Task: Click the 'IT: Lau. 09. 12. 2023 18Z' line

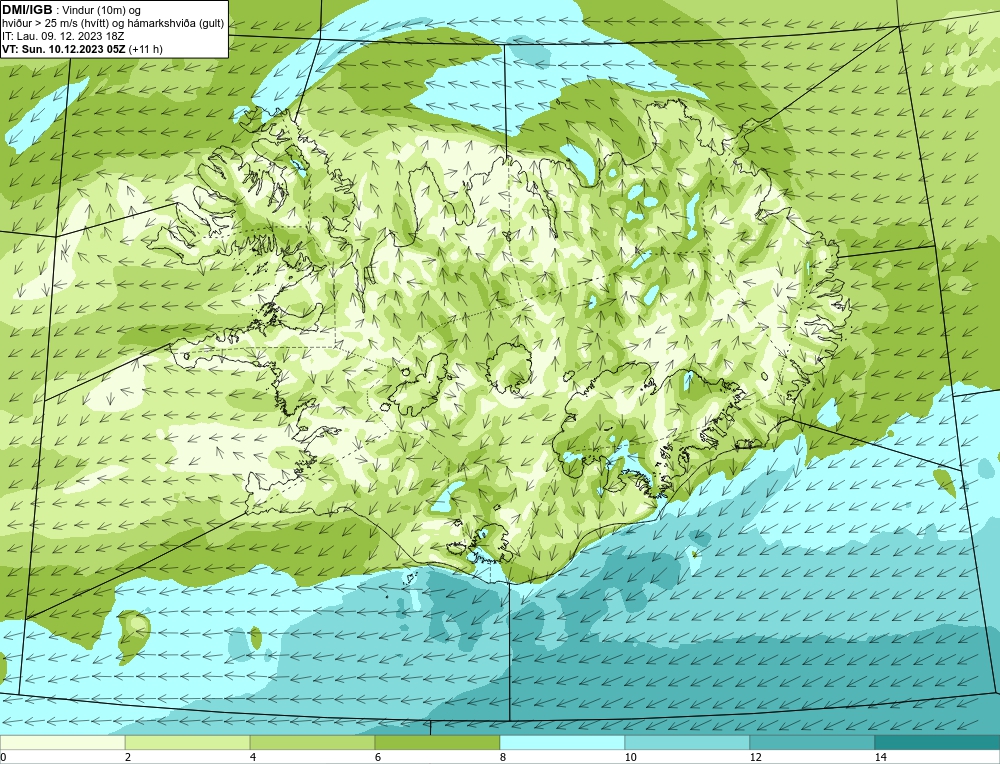Action: tap(63, 36)
